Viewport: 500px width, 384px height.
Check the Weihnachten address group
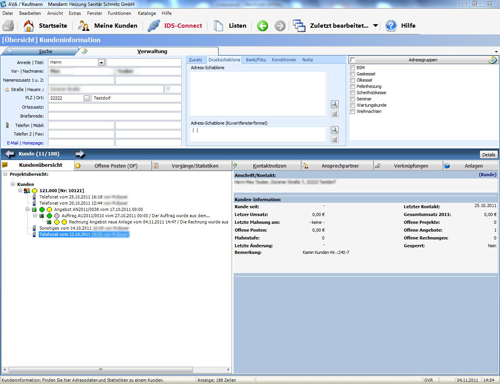tap(352, 112)
